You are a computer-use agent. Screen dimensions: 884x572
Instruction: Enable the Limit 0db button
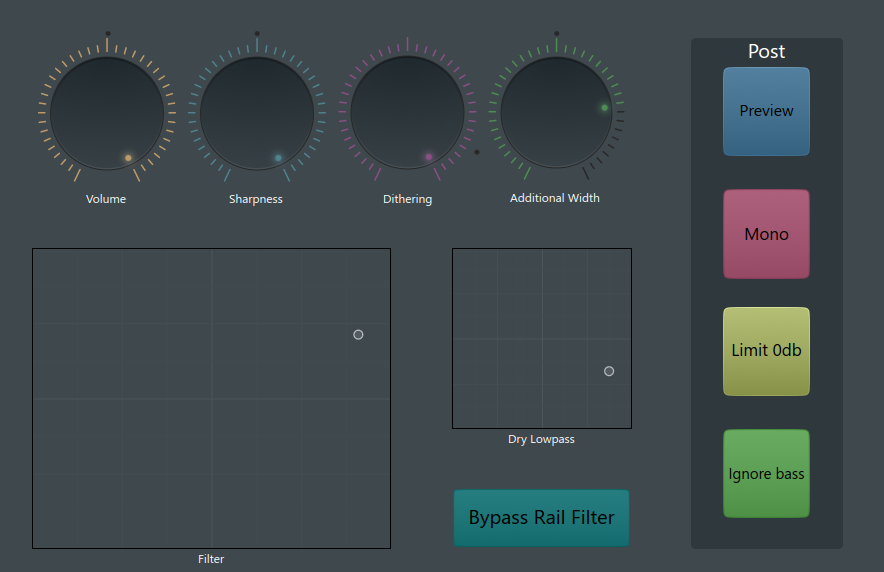tap(766, 351)
